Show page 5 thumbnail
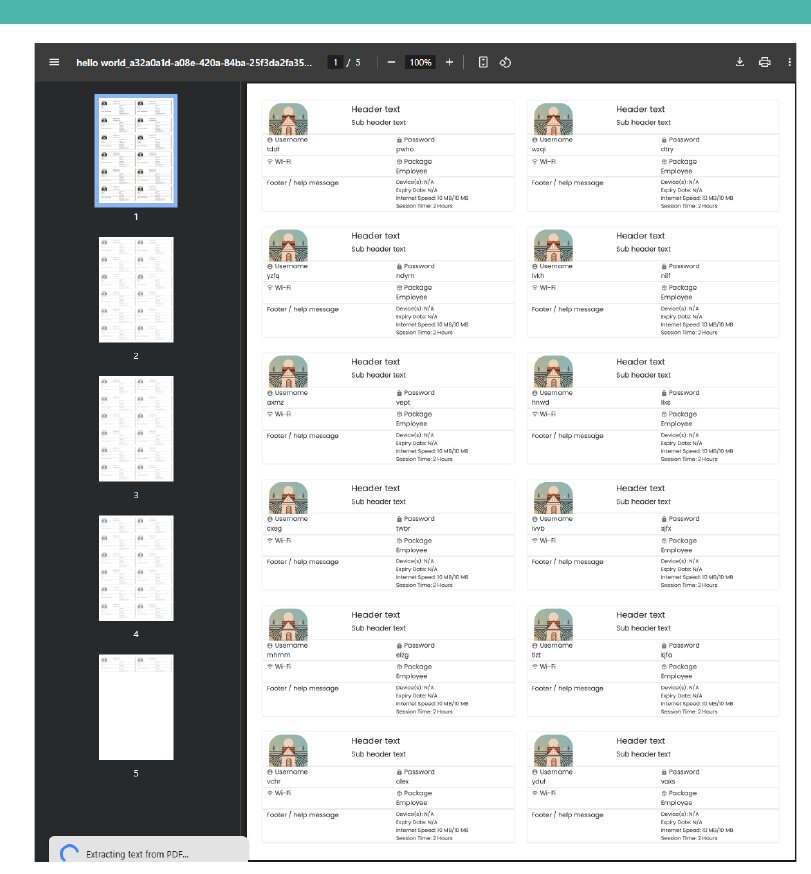The height and width of the screenshot is (874, 811). pos(136,707)
